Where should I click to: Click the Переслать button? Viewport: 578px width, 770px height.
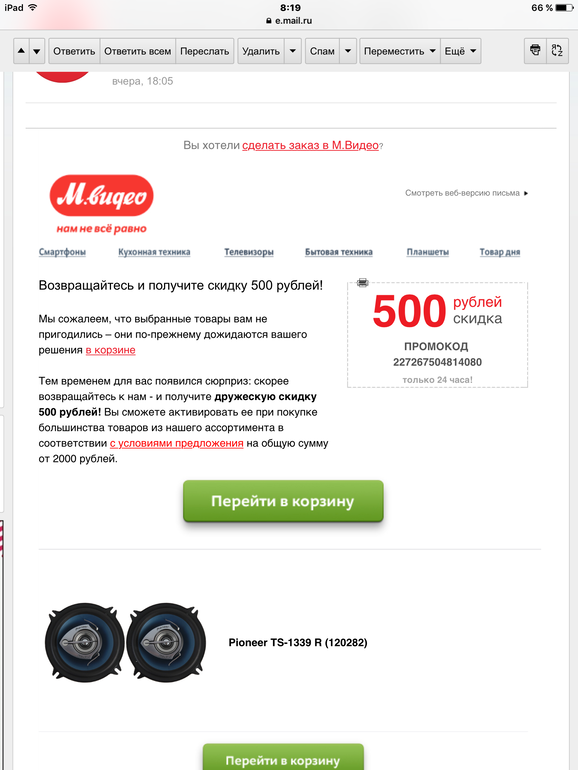click(205, 51)
